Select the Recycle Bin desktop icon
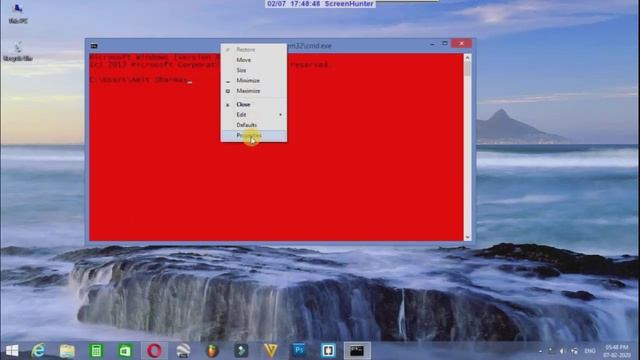 pyautogui.click(x=18, y=51)
